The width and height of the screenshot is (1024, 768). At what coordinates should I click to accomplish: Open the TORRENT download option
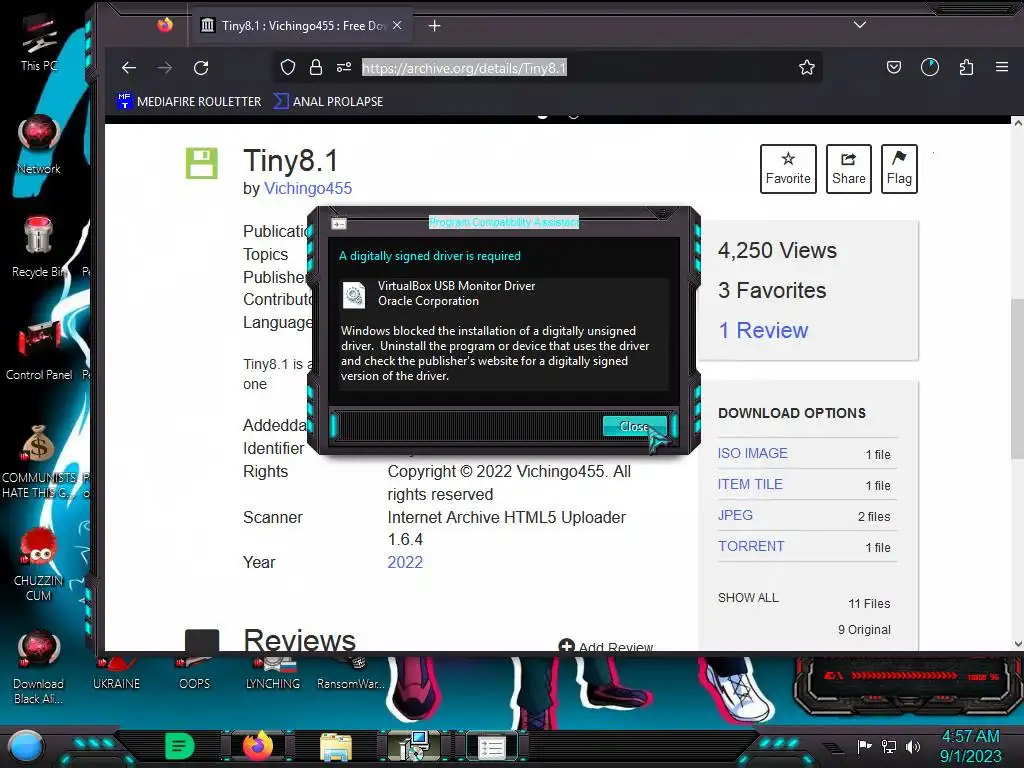[751, 546]
